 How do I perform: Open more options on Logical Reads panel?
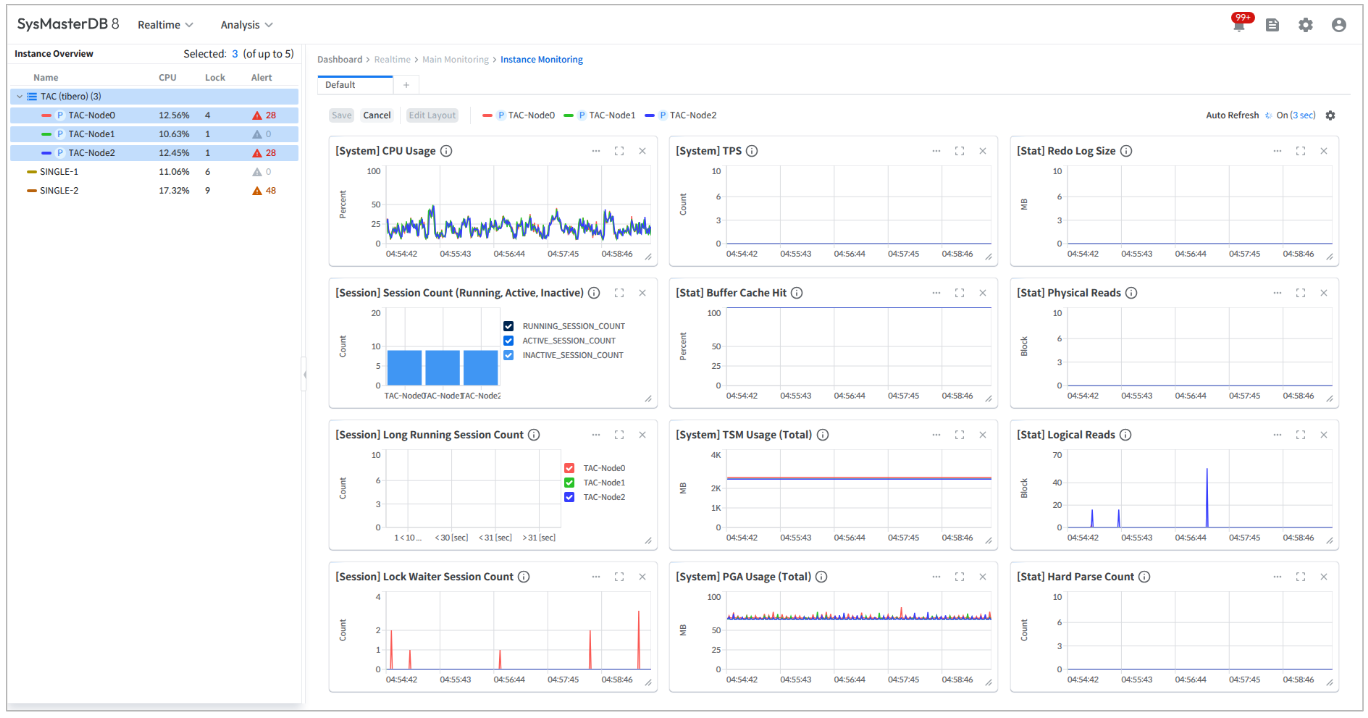[x=1277, y=435]
